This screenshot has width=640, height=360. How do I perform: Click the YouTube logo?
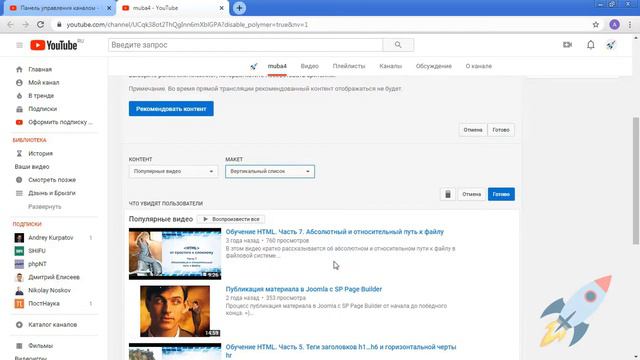(53, 45)
